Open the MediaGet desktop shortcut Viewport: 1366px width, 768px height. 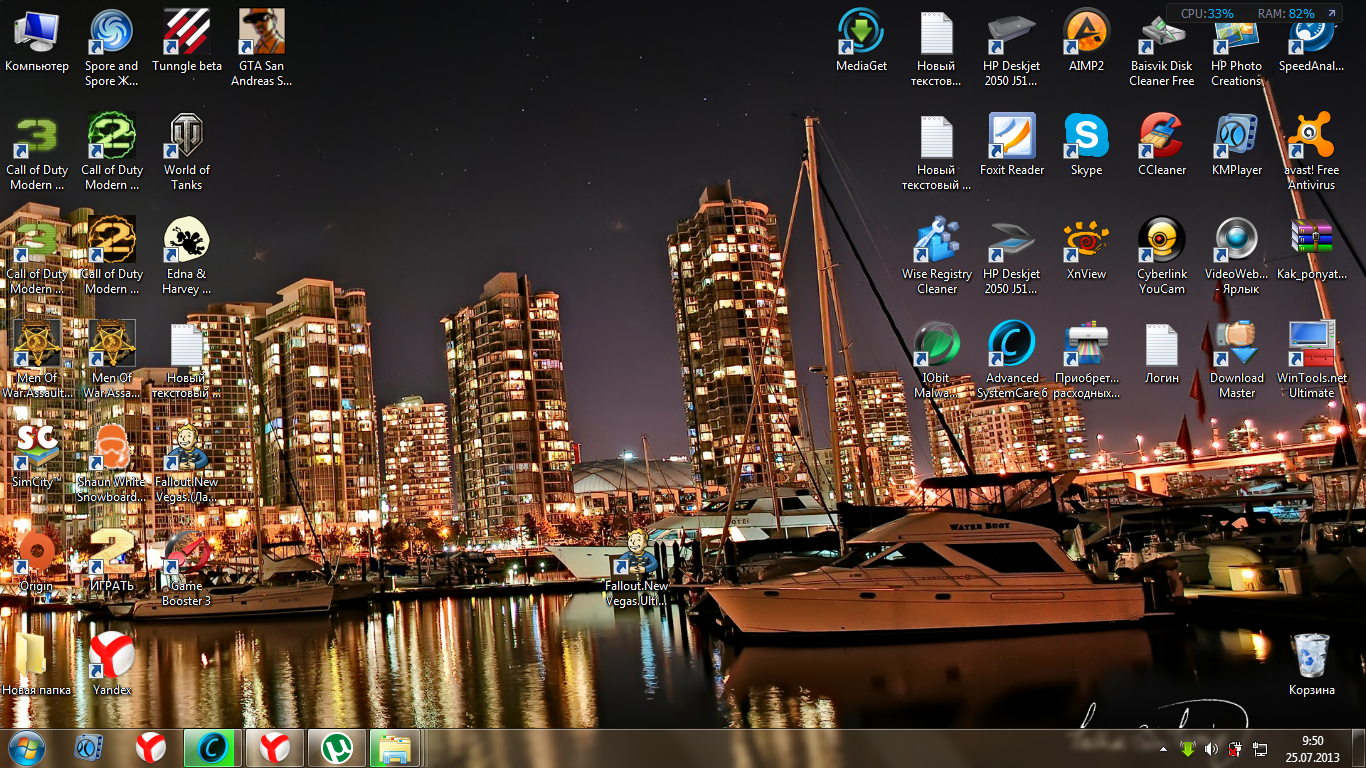861,33
